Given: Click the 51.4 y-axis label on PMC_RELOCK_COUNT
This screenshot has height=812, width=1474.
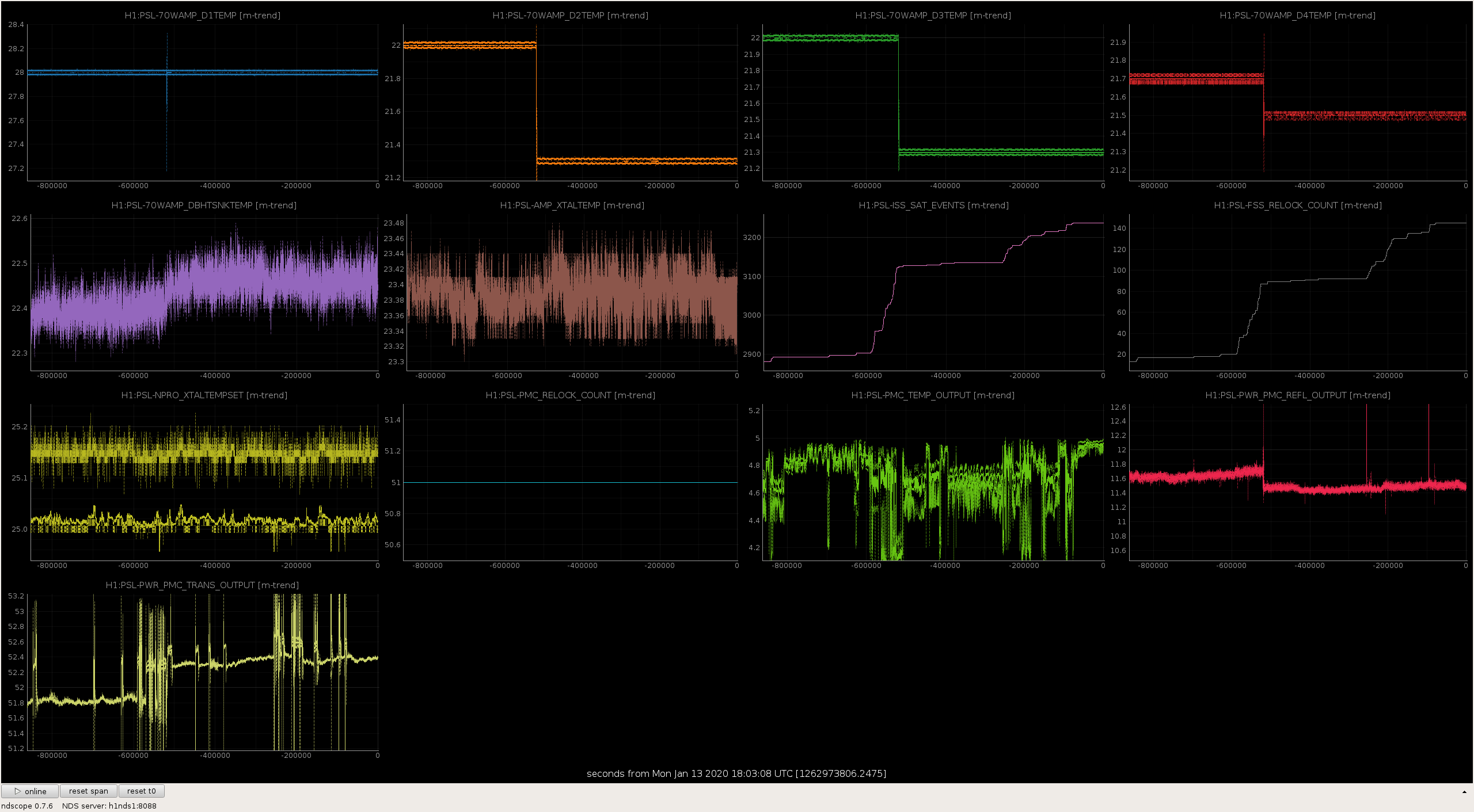Looking at the screenshot, I should 393,420.
